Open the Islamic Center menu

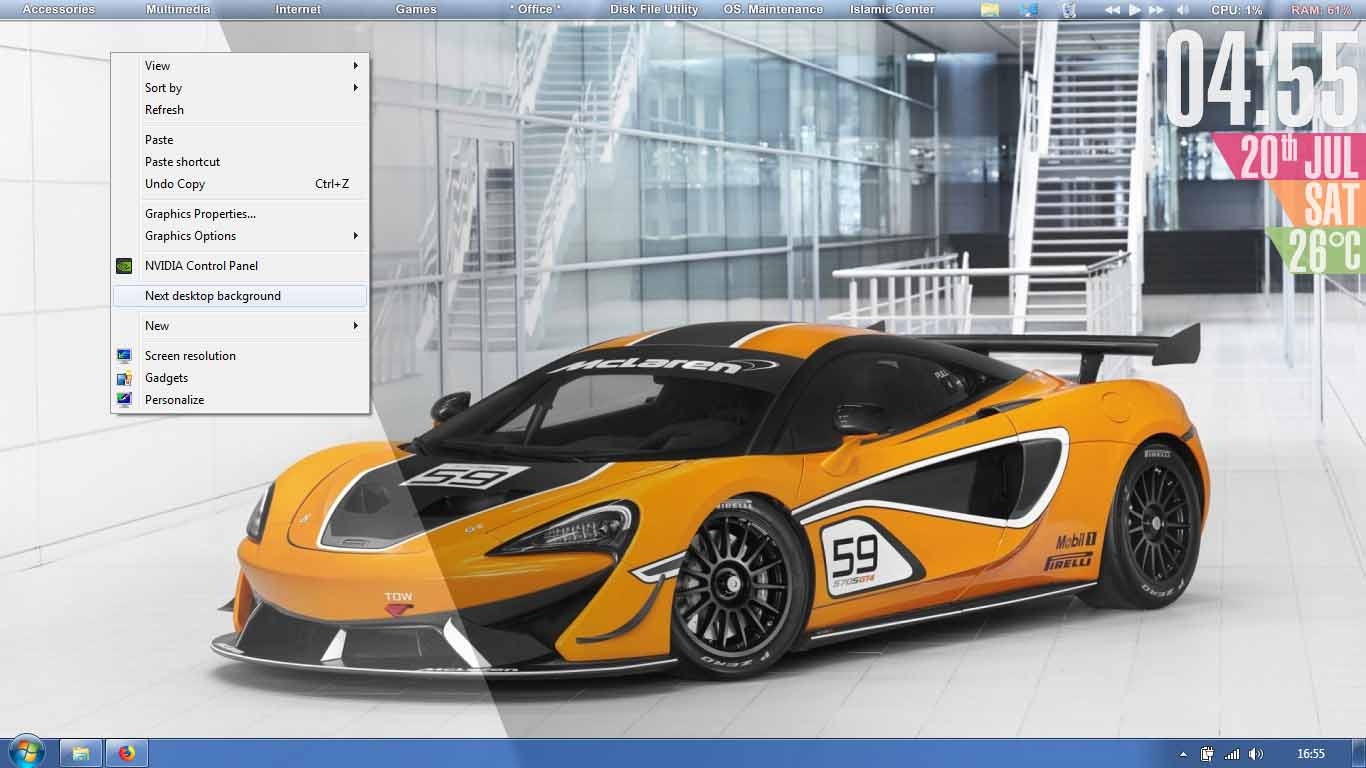click(x=892, y=9)
